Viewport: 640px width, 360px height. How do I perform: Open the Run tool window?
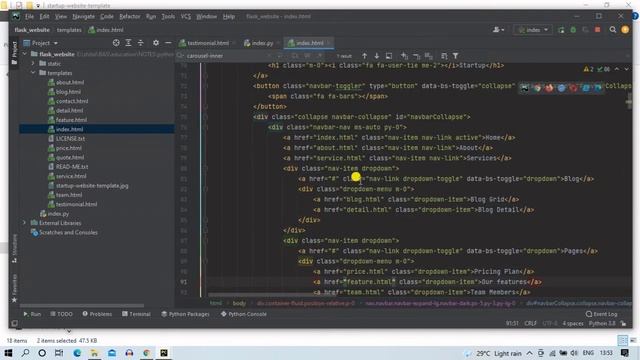[32, 314]
